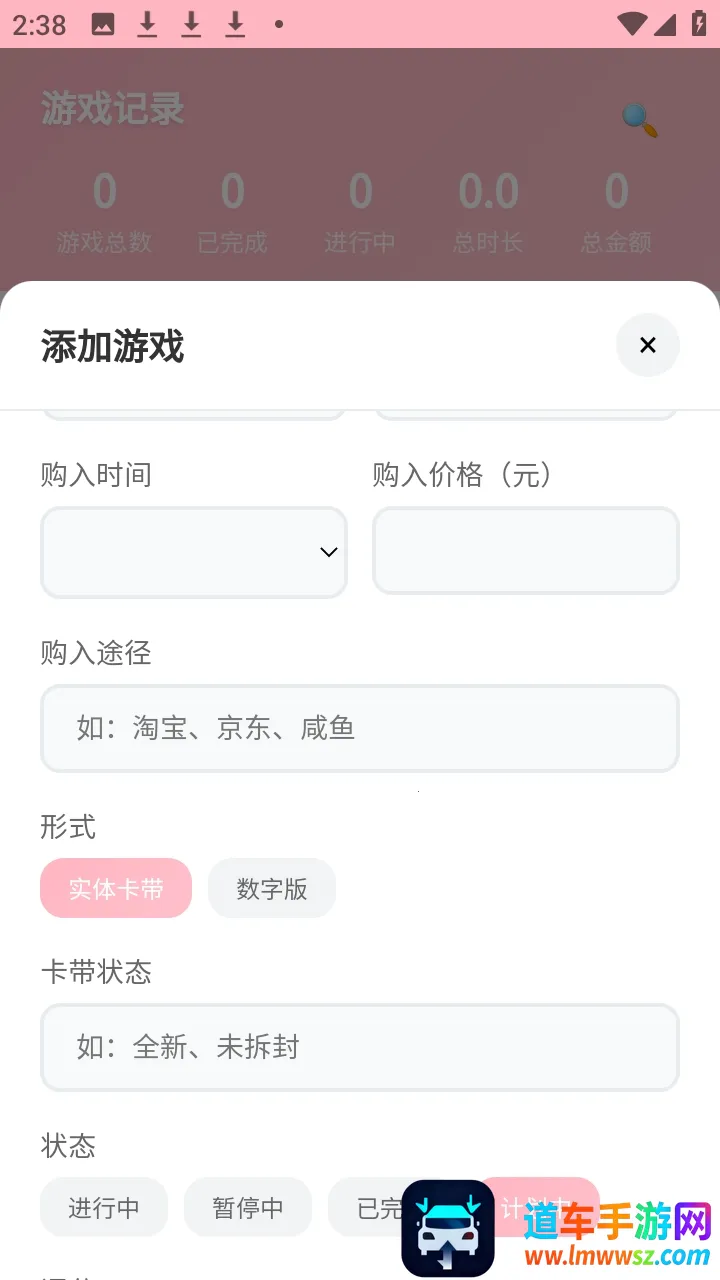Tap the Wi-Fi status icon
The image size is (720, 1280).
click(x=632, y=25)
